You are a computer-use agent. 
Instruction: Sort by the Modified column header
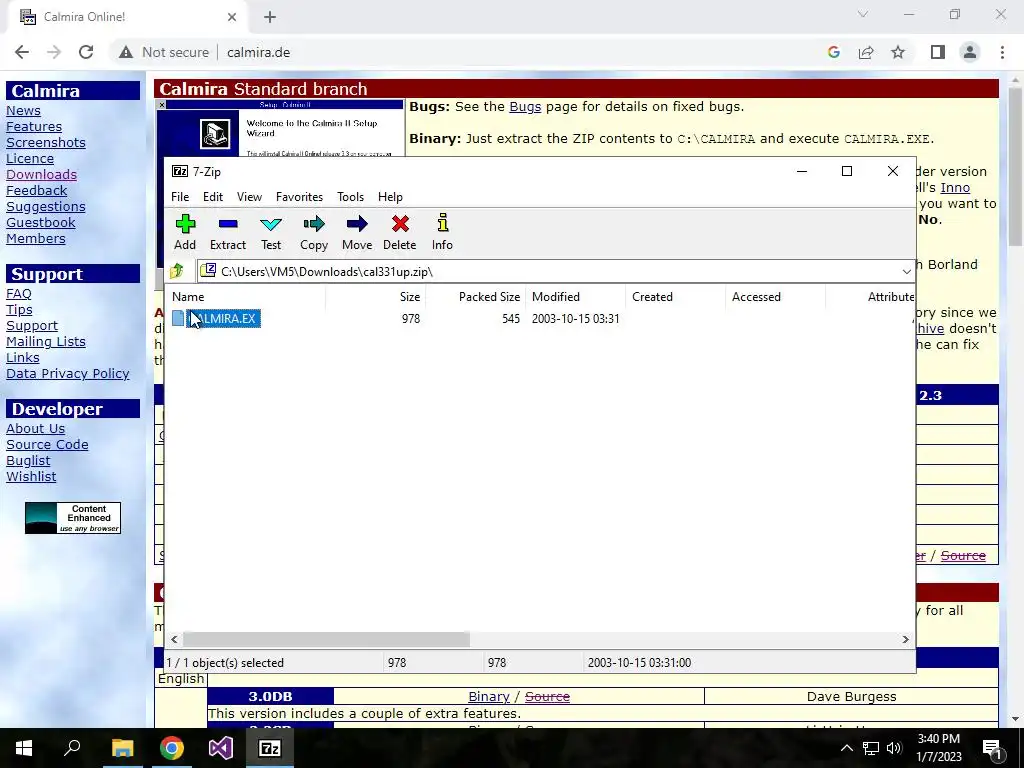[x=575, y=296]
